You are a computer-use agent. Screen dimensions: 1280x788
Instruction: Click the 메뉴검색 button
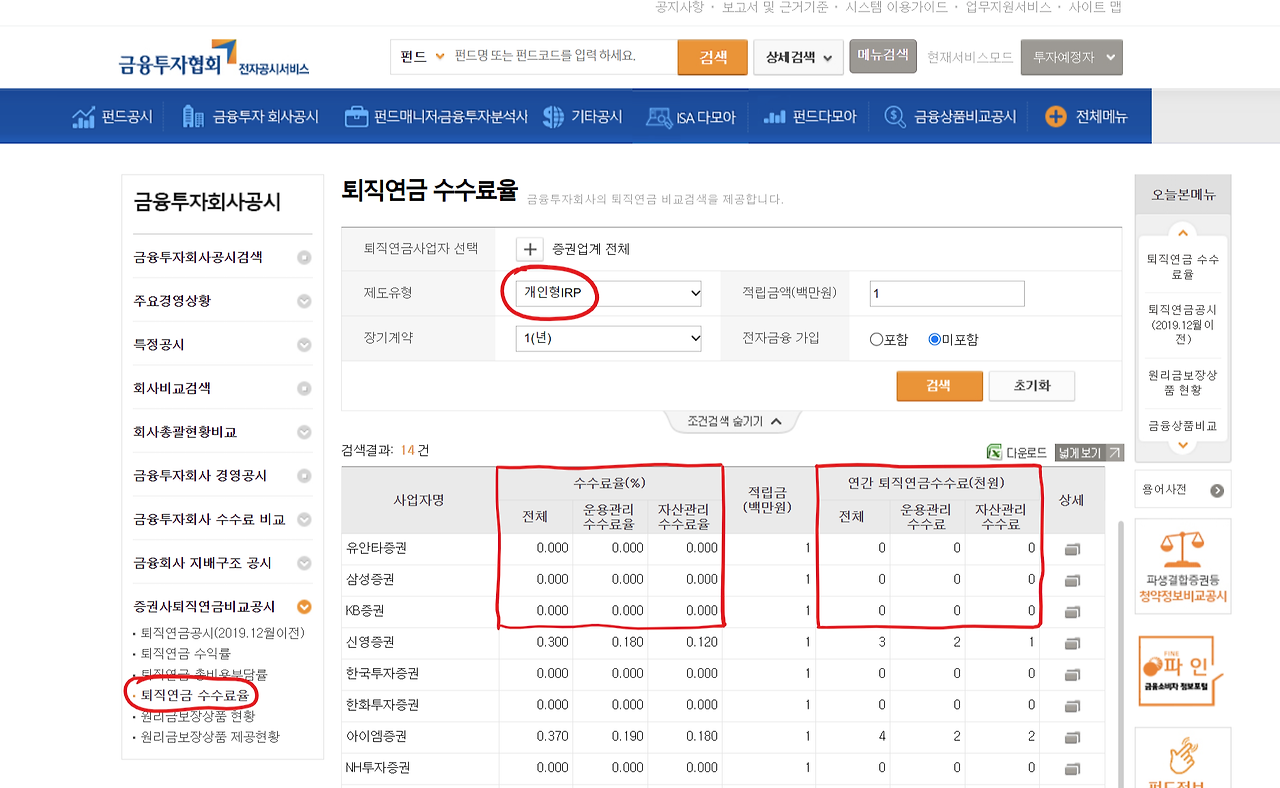coord(883,55)
